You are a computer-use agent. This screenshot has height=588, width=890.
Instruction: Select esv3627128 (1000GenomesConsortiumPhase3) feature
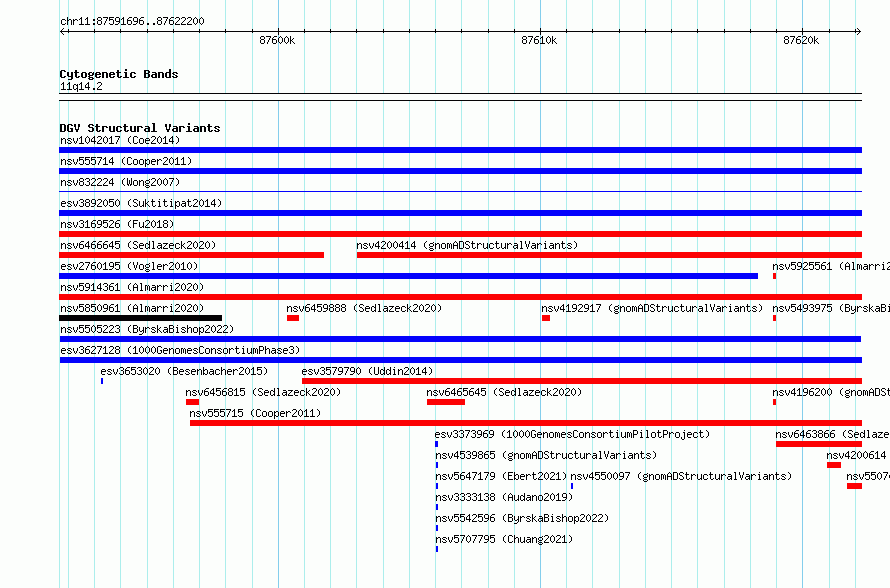(460, 360)
